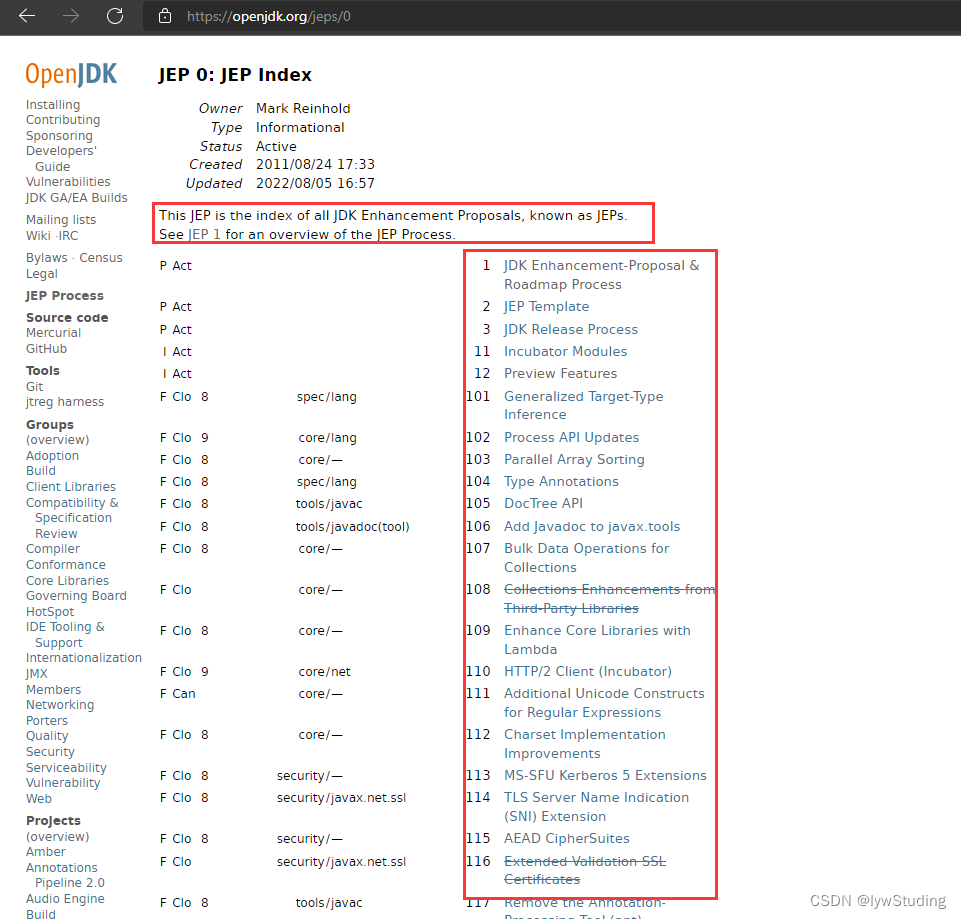Open the Web group link

click(x=39, y=799)
